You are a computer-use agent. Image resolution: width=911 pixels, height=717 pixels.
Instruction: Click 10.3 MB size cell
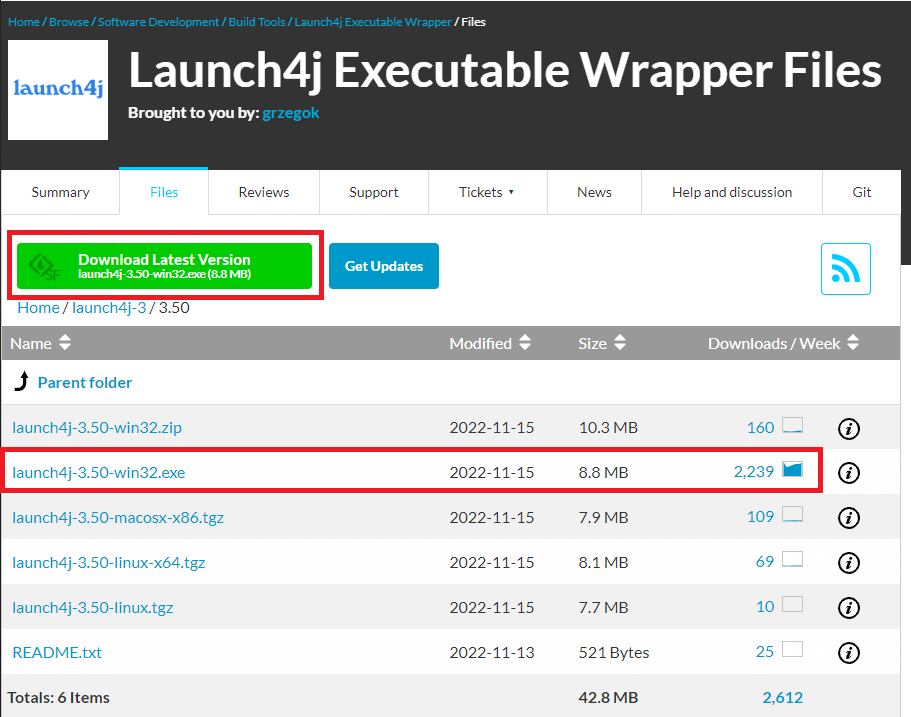608,428
